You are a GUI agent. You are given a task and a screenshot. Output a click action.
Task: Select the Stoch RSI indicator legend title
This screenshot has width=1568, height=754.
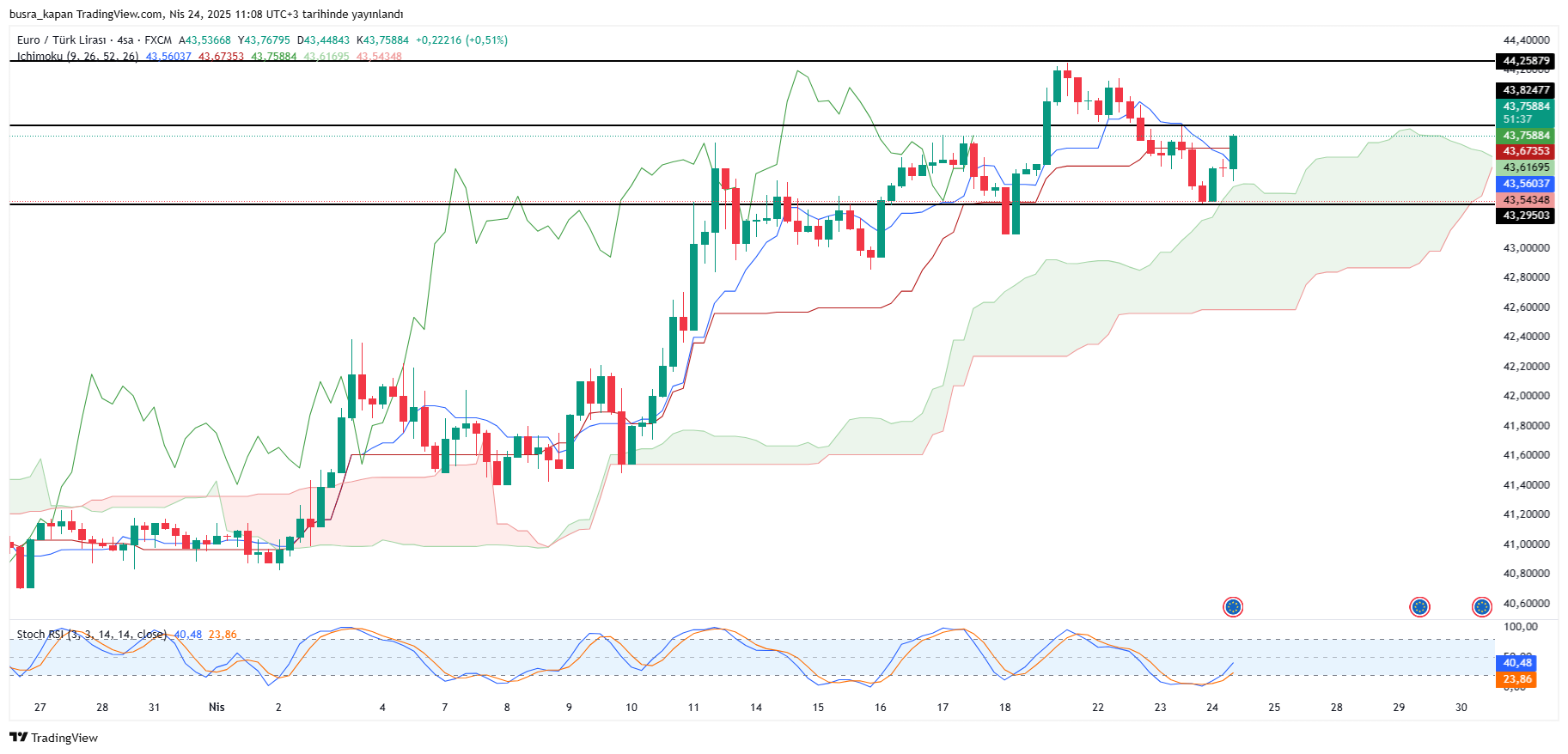pyautogui.click(x=92, y=635)
